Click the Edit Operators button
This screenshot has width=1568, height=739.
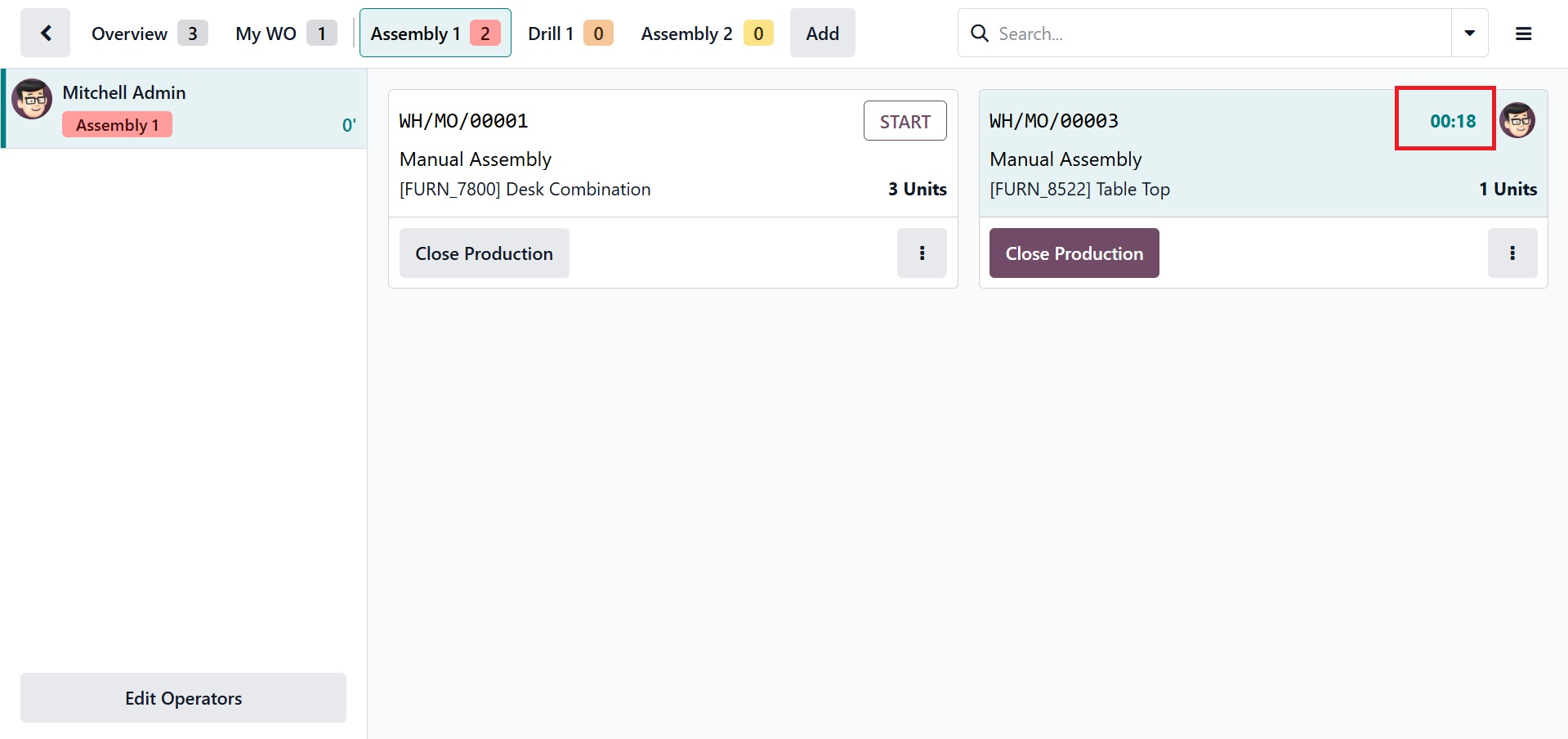point(183,698)
